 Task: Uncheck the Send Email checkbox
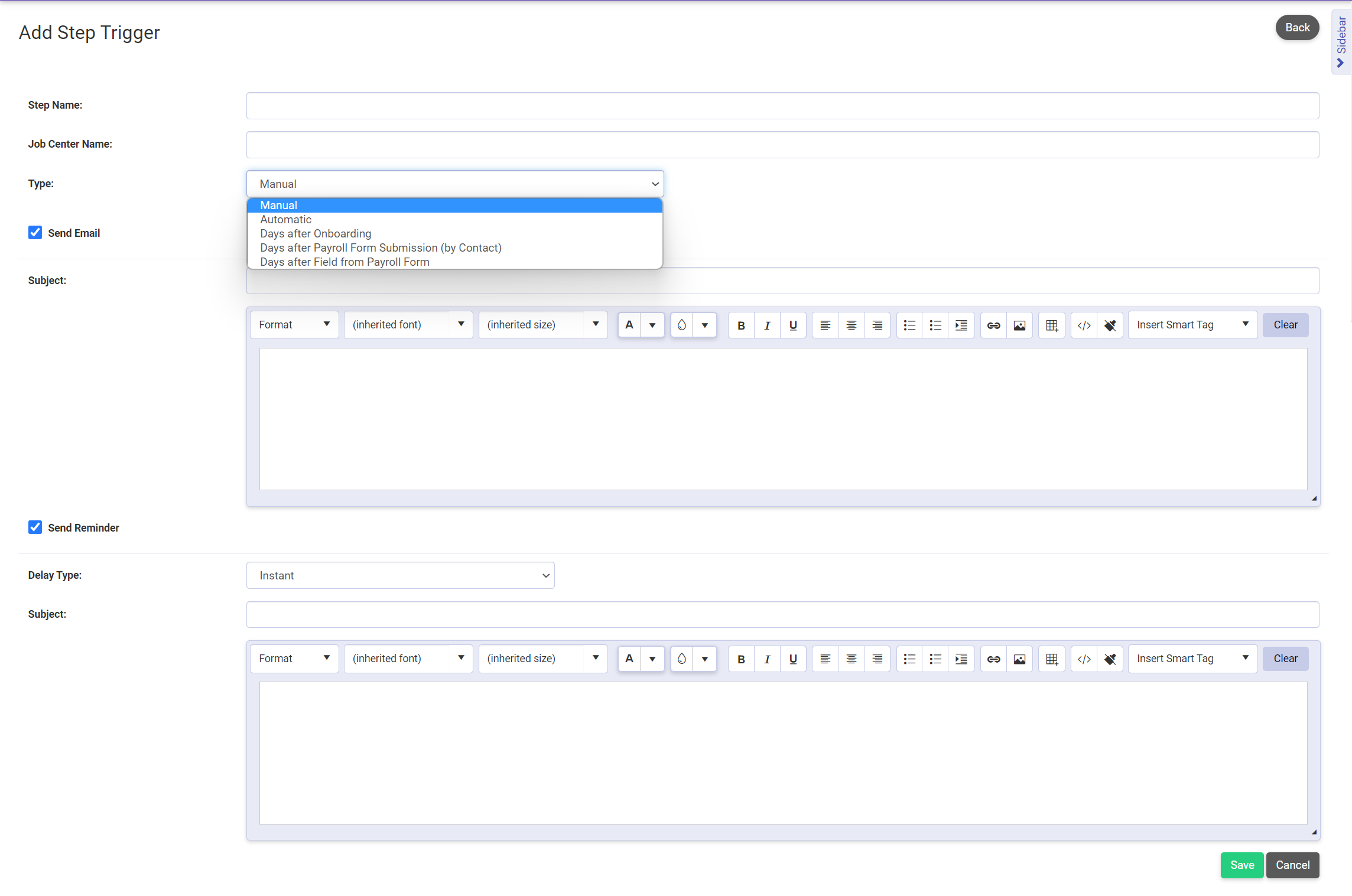coord(35,233)
